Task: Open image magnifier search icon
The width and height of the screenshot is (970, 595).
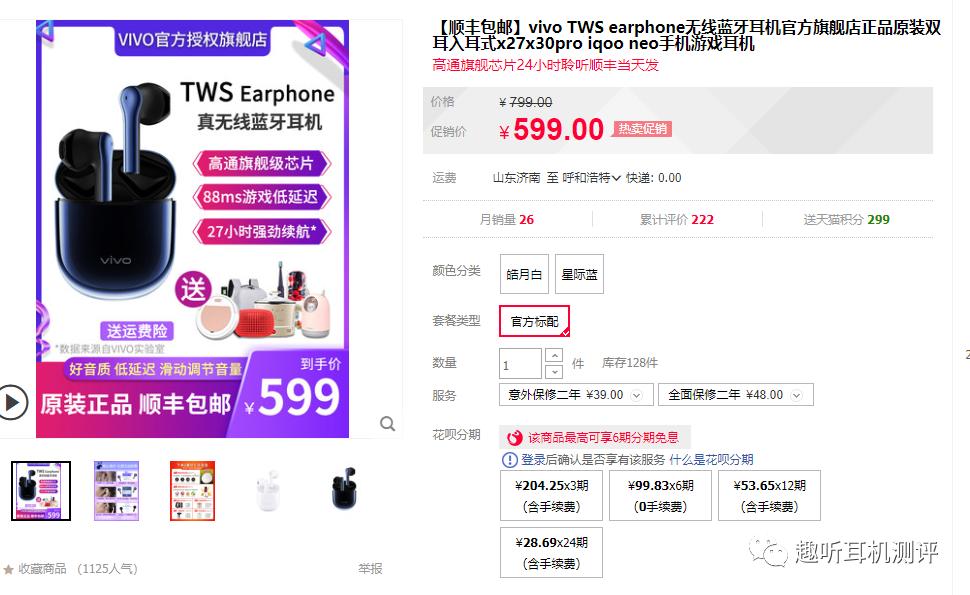Action: tap(387, 424)
